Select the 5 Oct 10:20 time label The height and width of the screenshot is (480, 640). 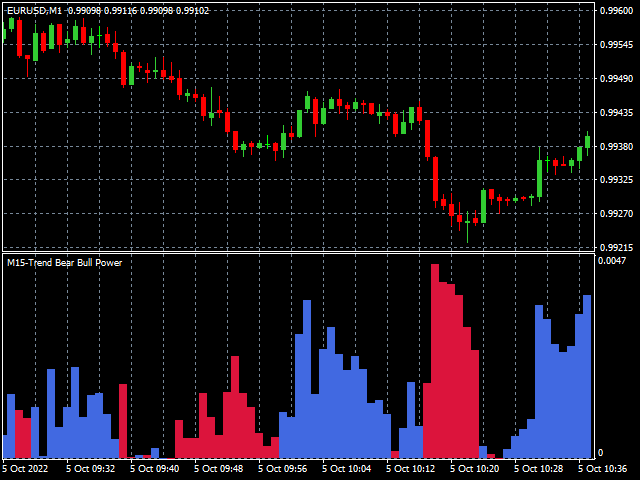coord(474,468)
